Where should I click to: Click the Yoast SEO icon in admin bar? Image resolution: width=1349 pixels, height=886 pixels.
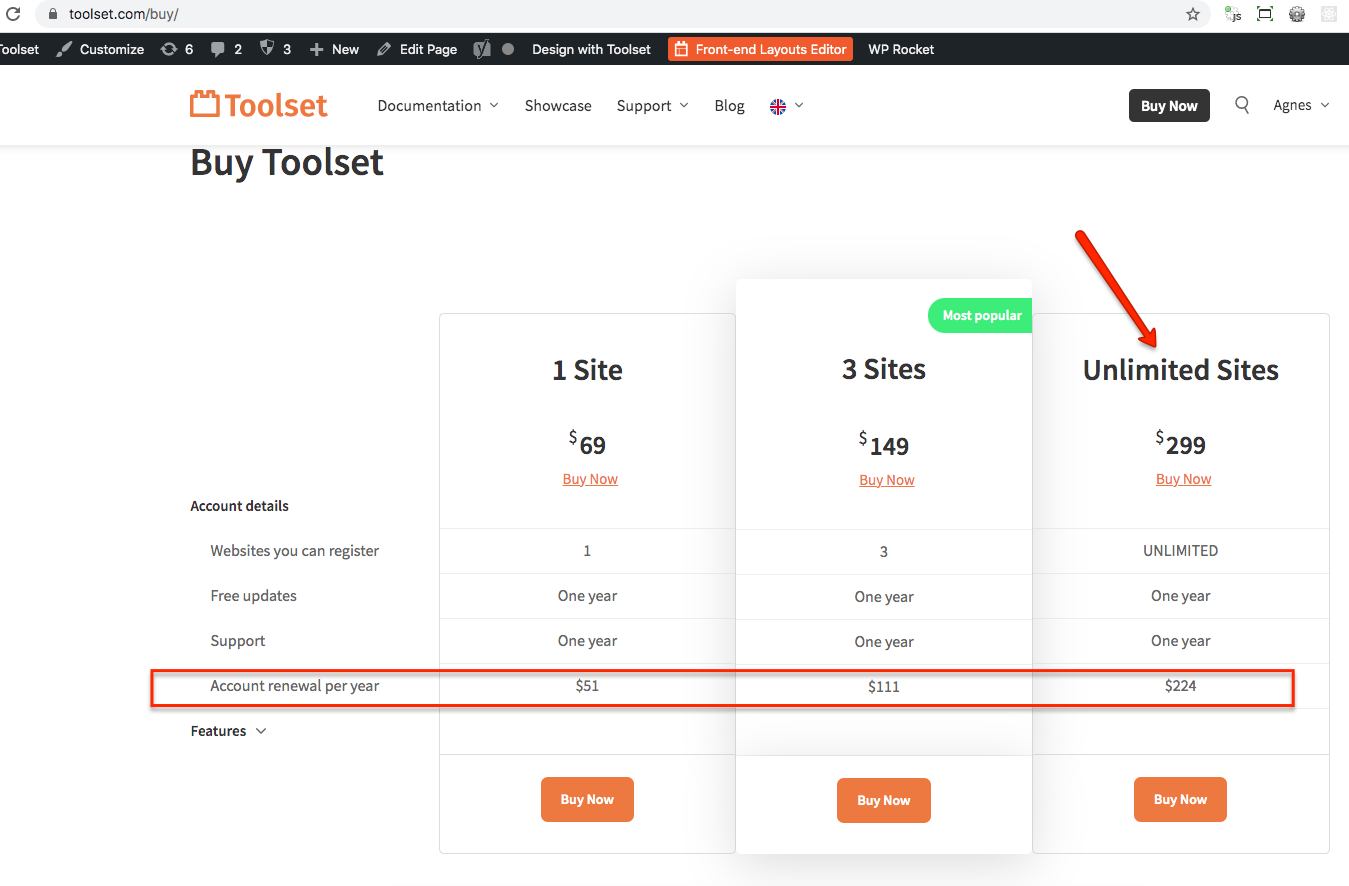point(482,49)
